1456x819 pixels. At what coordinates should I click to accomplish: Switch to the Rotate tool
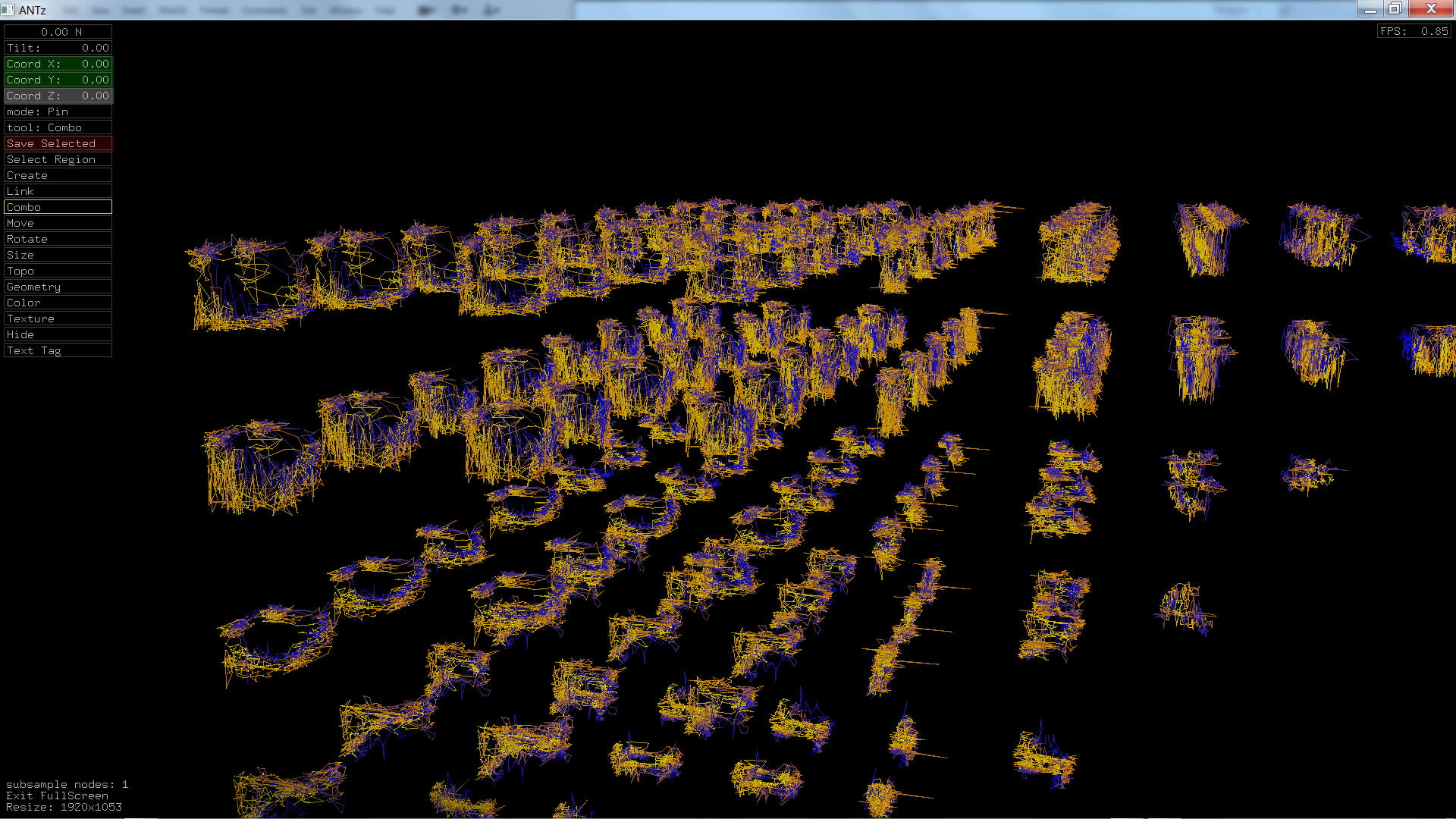pos(58,239)
